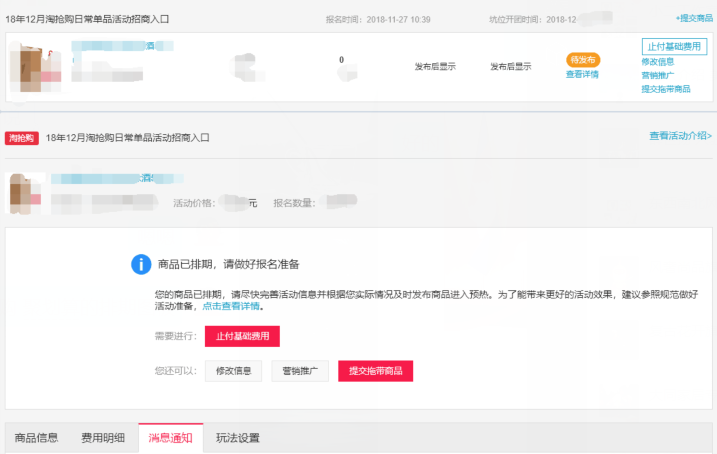Open the blurred product title link in the top row

123,46
